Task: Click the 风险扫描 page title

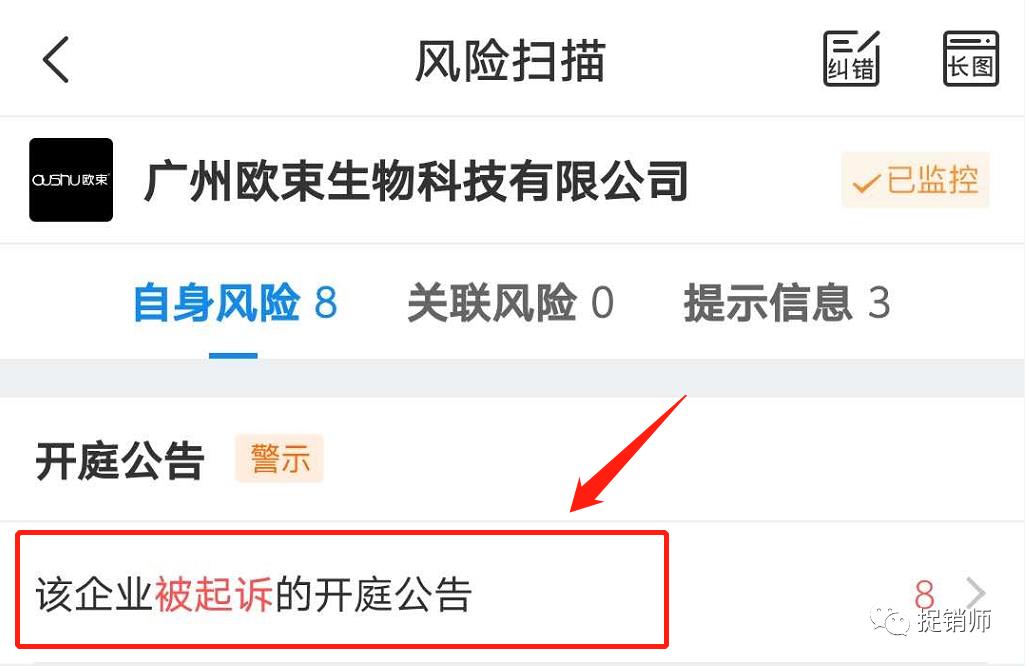Action: 511,61
